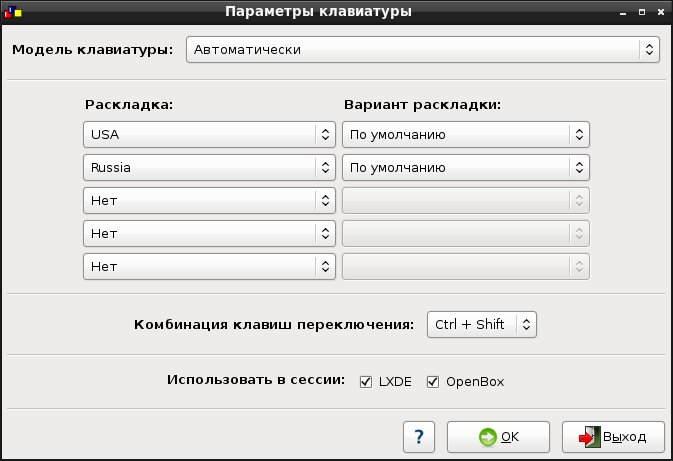Click the Вариант раскладки column heading

[423, 105]
